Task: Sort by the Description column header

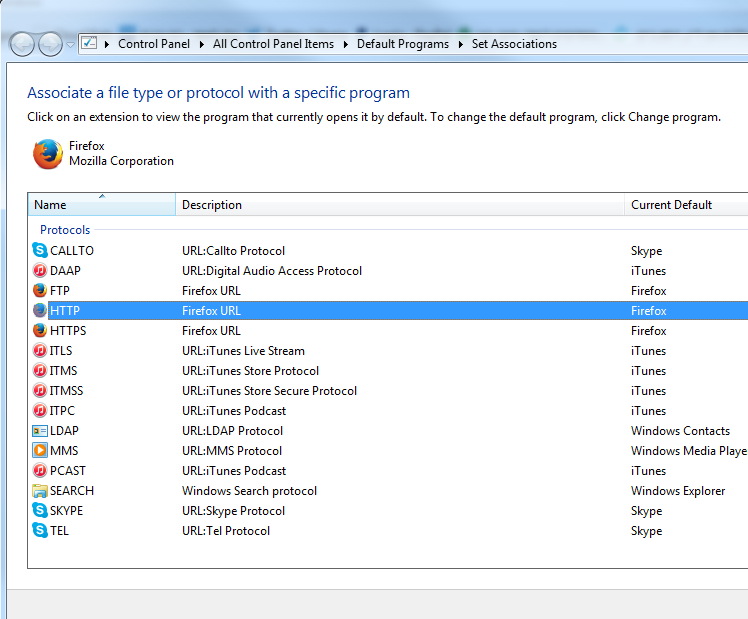Action: (x=400, y=205)
